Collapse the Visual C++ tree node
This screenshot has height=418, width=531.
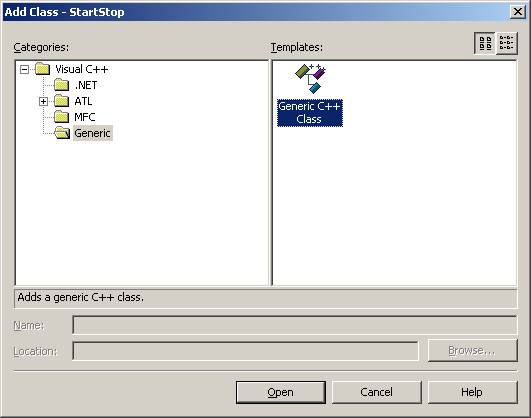(x=24, y=70)
